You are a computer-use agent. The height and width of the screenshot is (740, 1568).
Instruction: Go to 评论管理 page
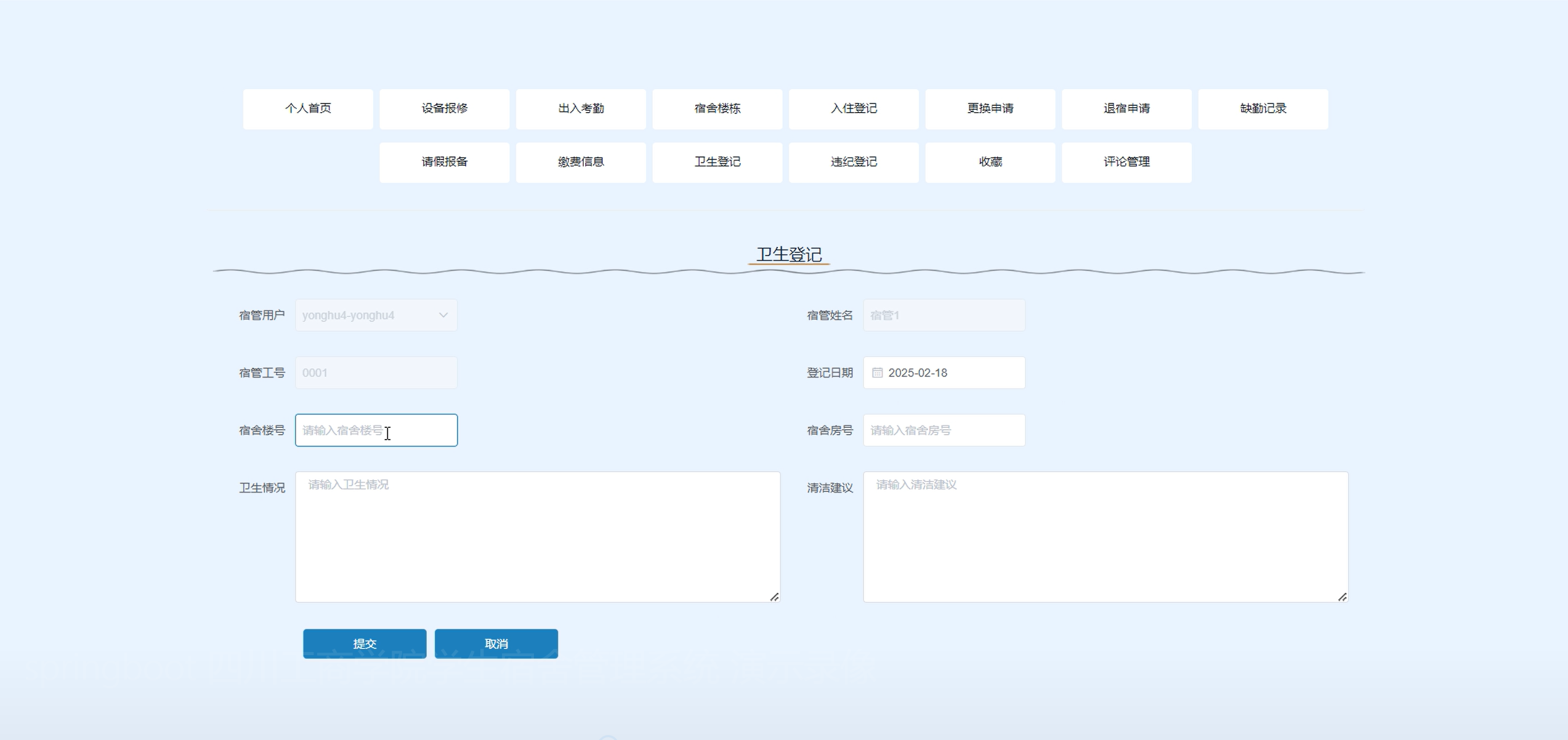[x=1126, y=163]
